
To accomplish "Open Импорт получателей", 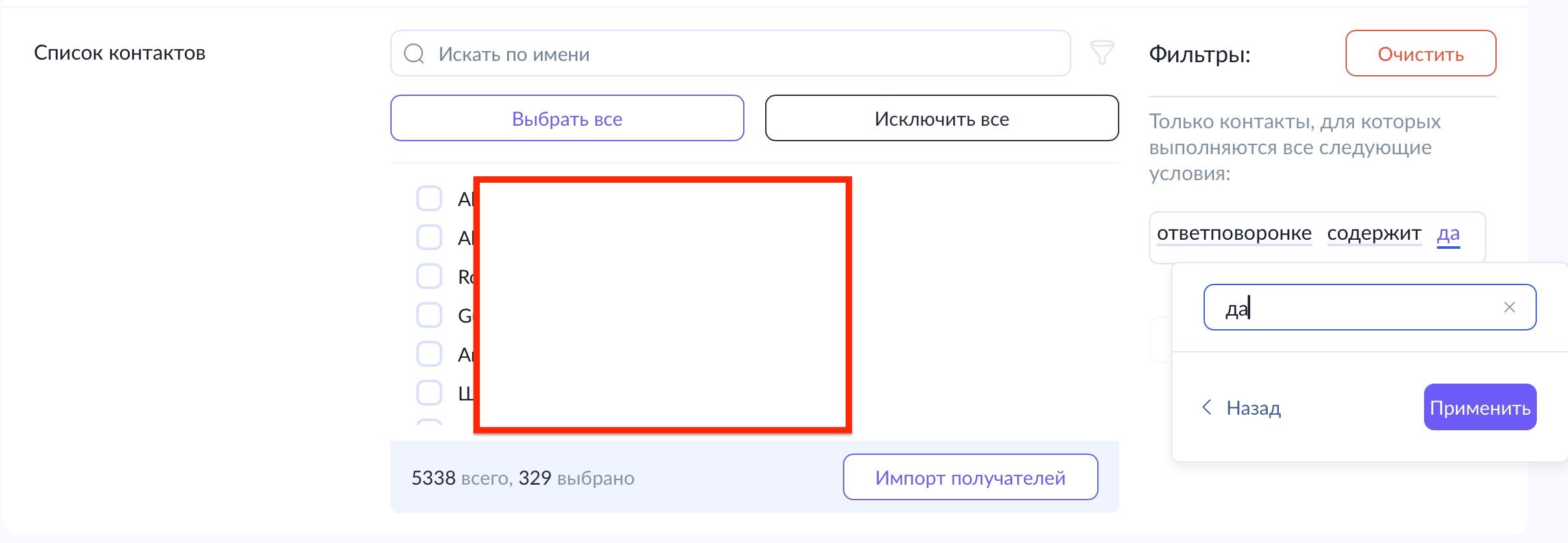I will coord(969,478).
